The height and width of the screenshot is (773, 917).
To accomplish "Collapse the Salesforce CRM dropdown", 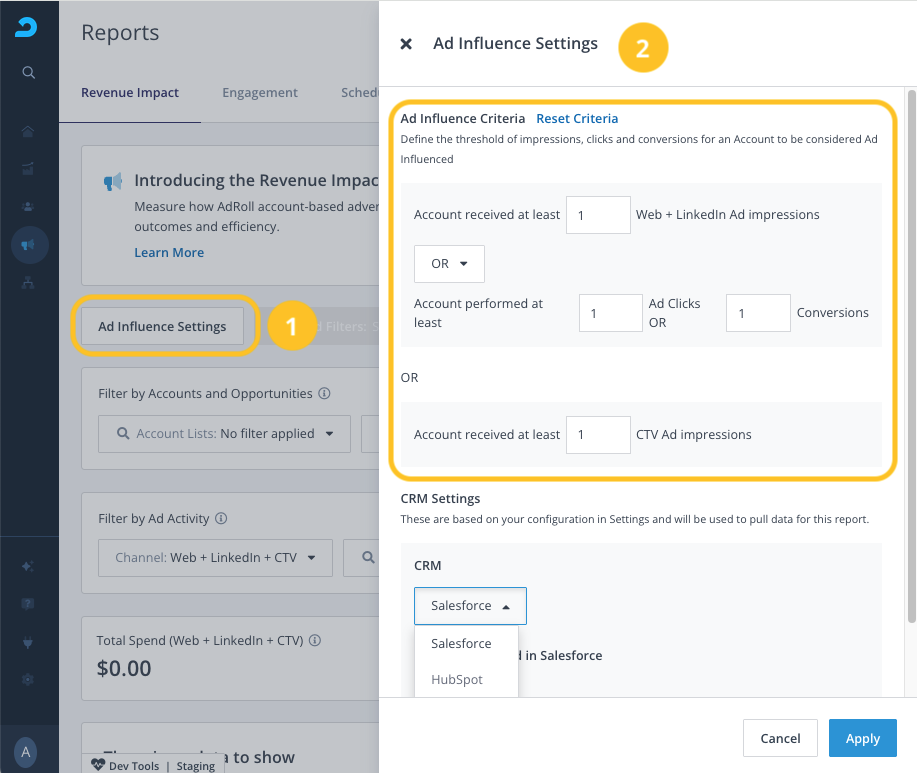I will tap(469, 606).
